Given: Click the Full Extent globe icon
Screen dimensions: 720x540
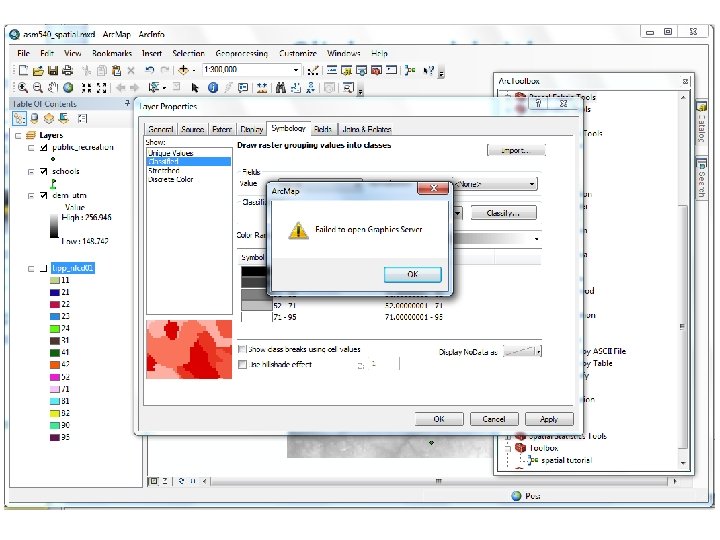Looking at the screenshot, I should coord(68,87).
